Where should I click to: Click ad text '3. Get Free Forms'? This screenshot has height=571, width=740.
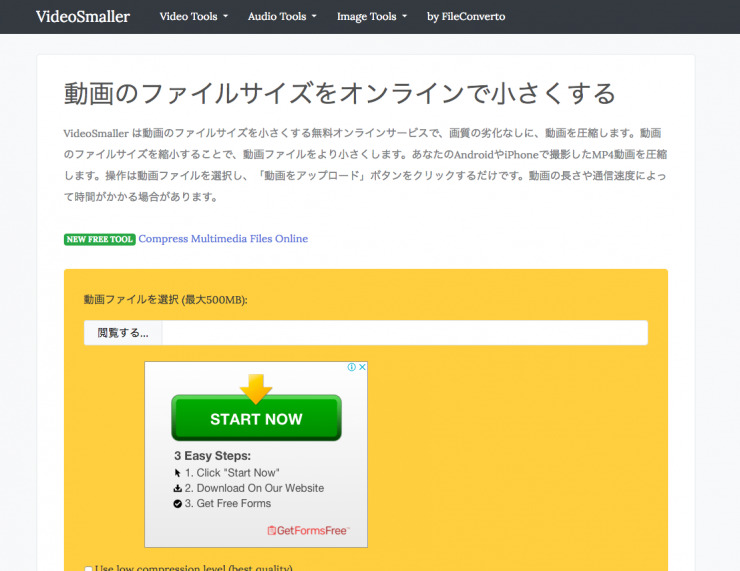tap(228, 504)
